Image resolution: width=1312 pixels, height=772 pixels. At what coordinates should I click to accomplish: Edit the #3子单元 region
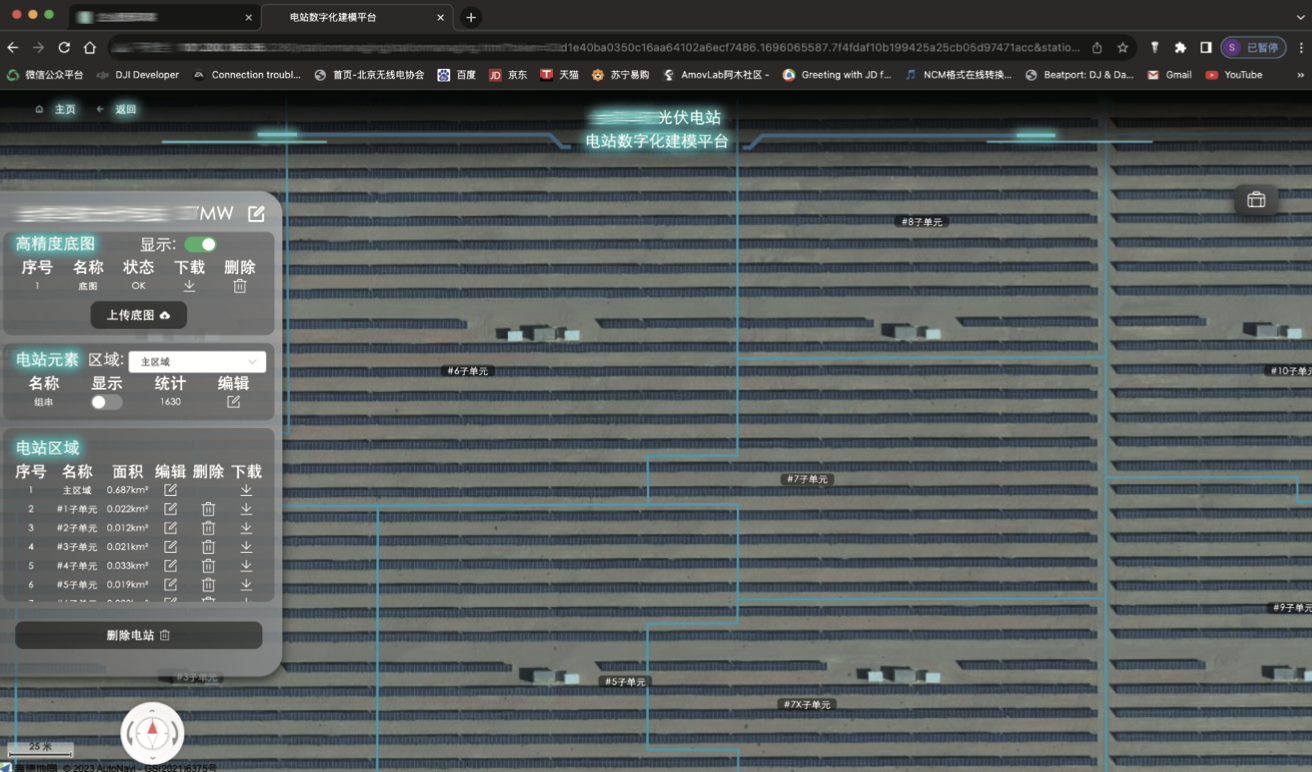(170, 547)
